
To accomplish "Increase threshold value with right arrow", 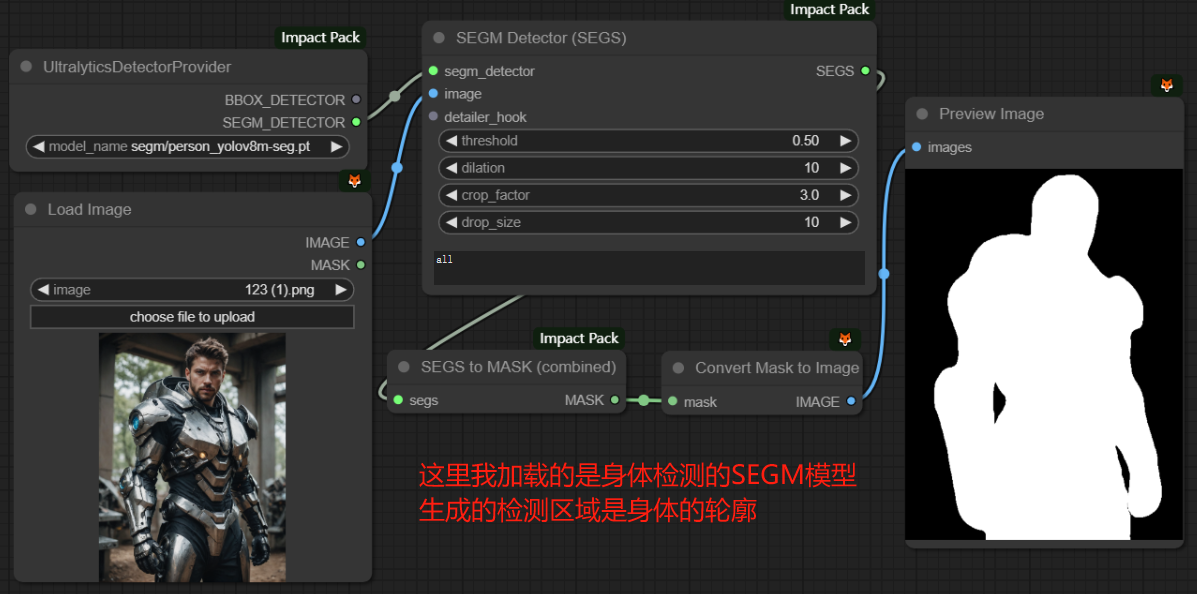I will 845,141.
